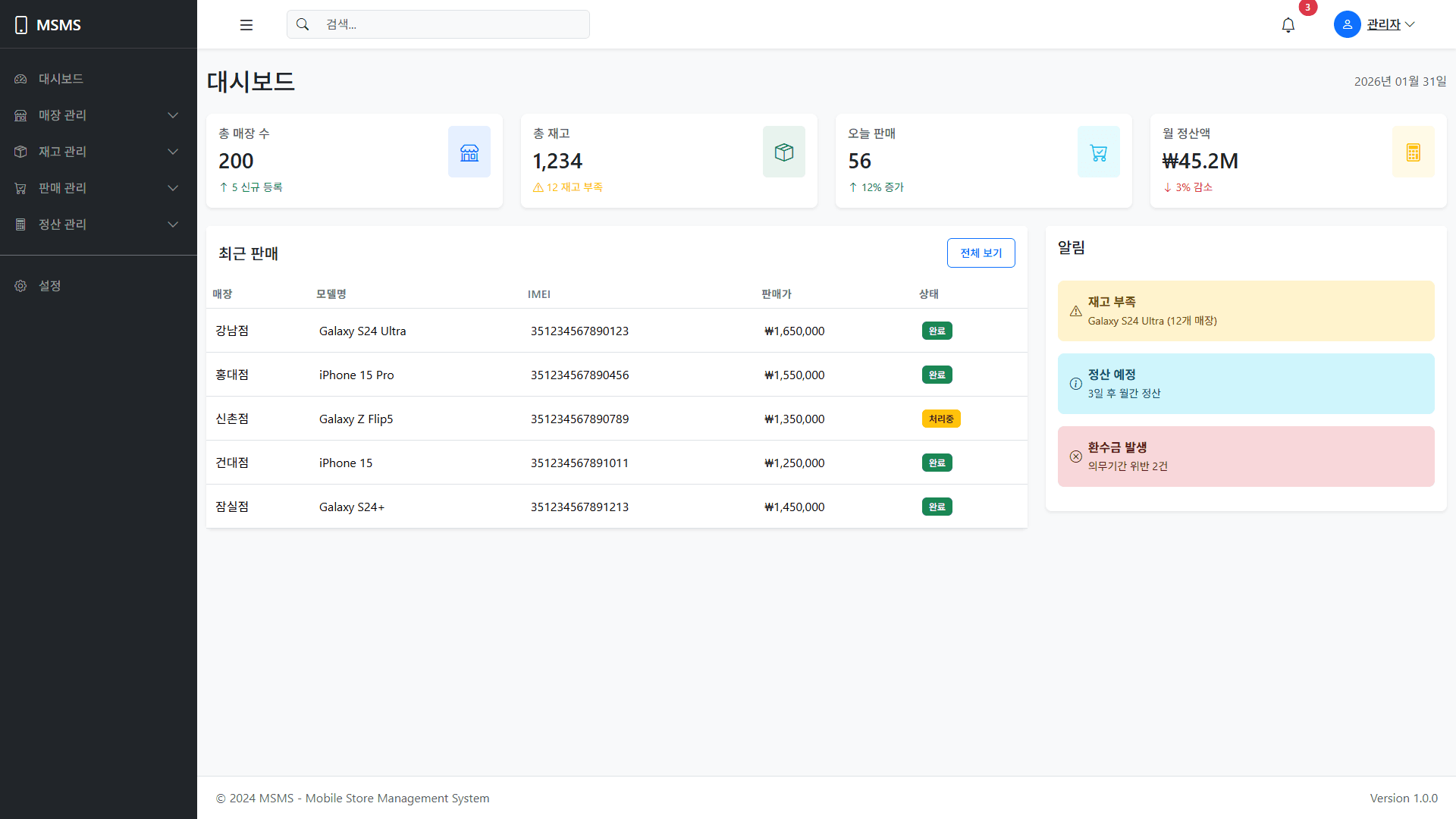Click the store icon in 총 매장 수 card

469,152
